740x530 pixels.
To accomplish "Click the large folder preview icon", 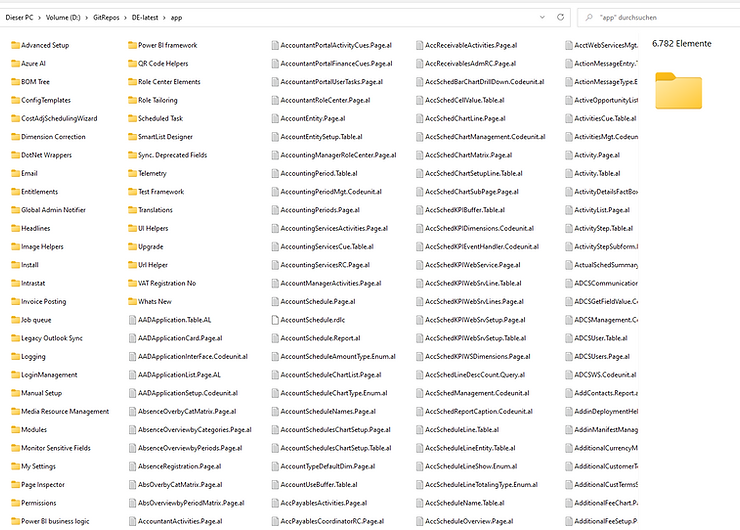I will click(678, 90).
